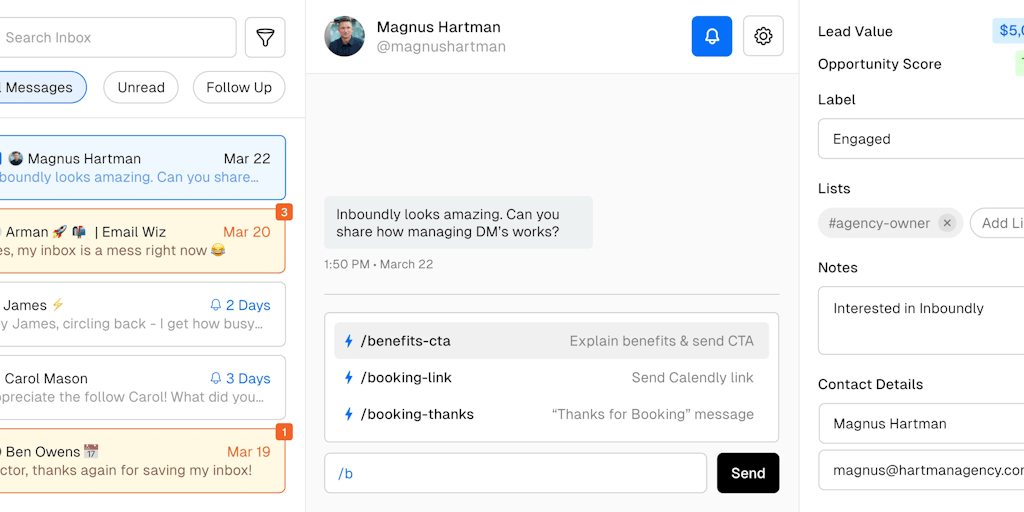Switch to the Follow Up filter tab
Screen dimensions: 1024x512
(239, 88)
